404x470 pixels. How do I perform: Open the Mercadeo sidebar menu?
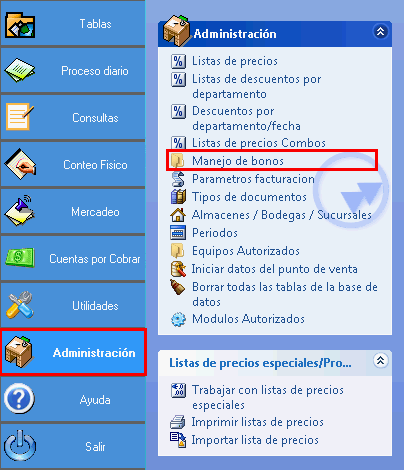tap(73, 211)
